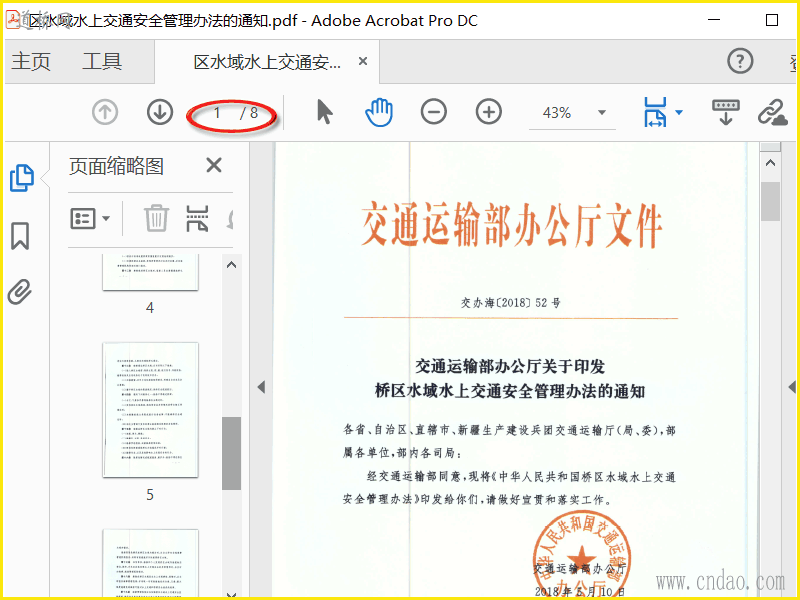Screen dimensions: 800x600
Task: Switch to the 工具 tab
Action: 102,61
